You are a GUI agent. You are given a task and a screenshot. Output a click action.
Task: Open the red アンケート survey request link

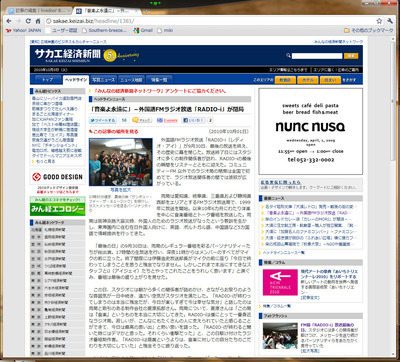(x=160, y=91)
